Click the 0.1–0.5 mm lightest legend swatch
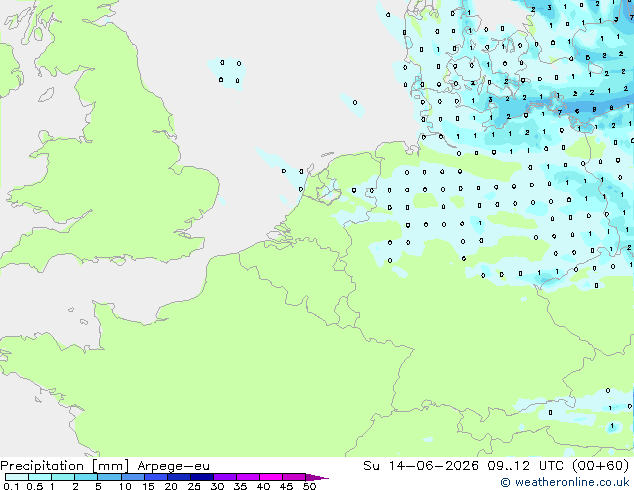The width and height of the screenshot is (634, 490). pos(17,477)
